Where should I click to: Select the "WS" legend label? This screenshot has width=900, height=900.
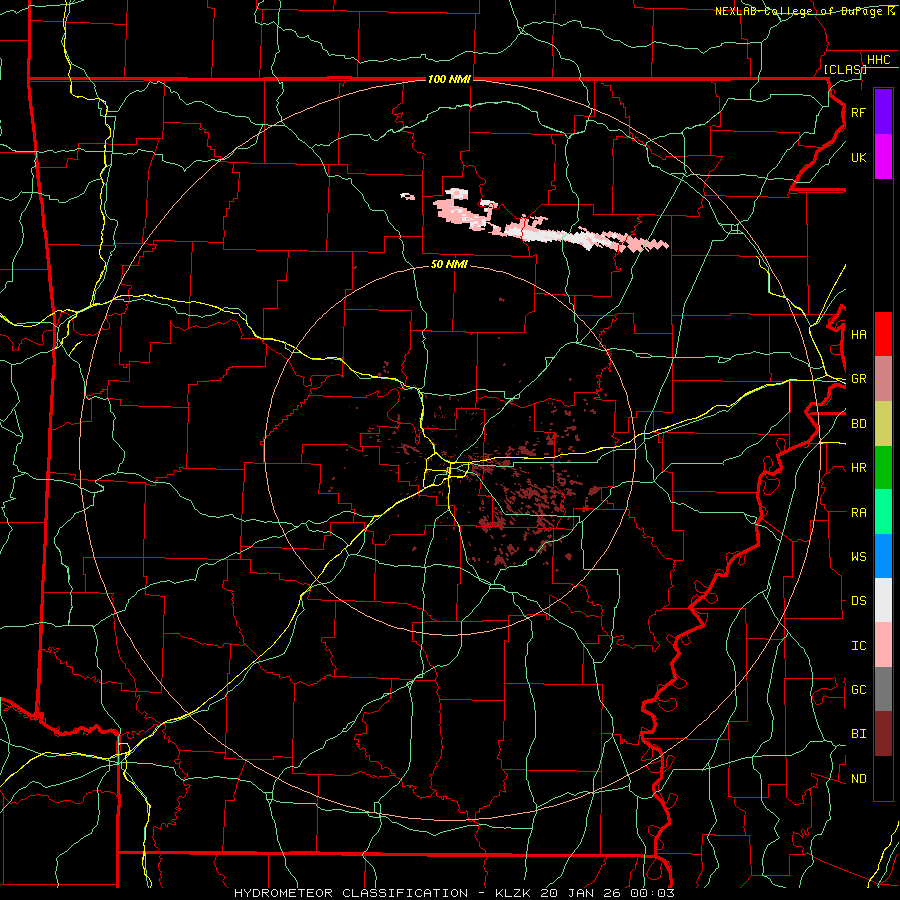point(858,557)
